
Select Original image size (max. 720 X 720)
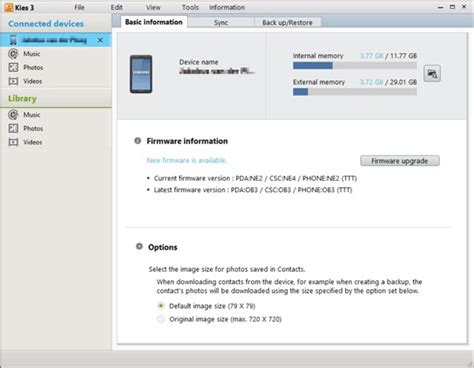click(x=161, y=319)
